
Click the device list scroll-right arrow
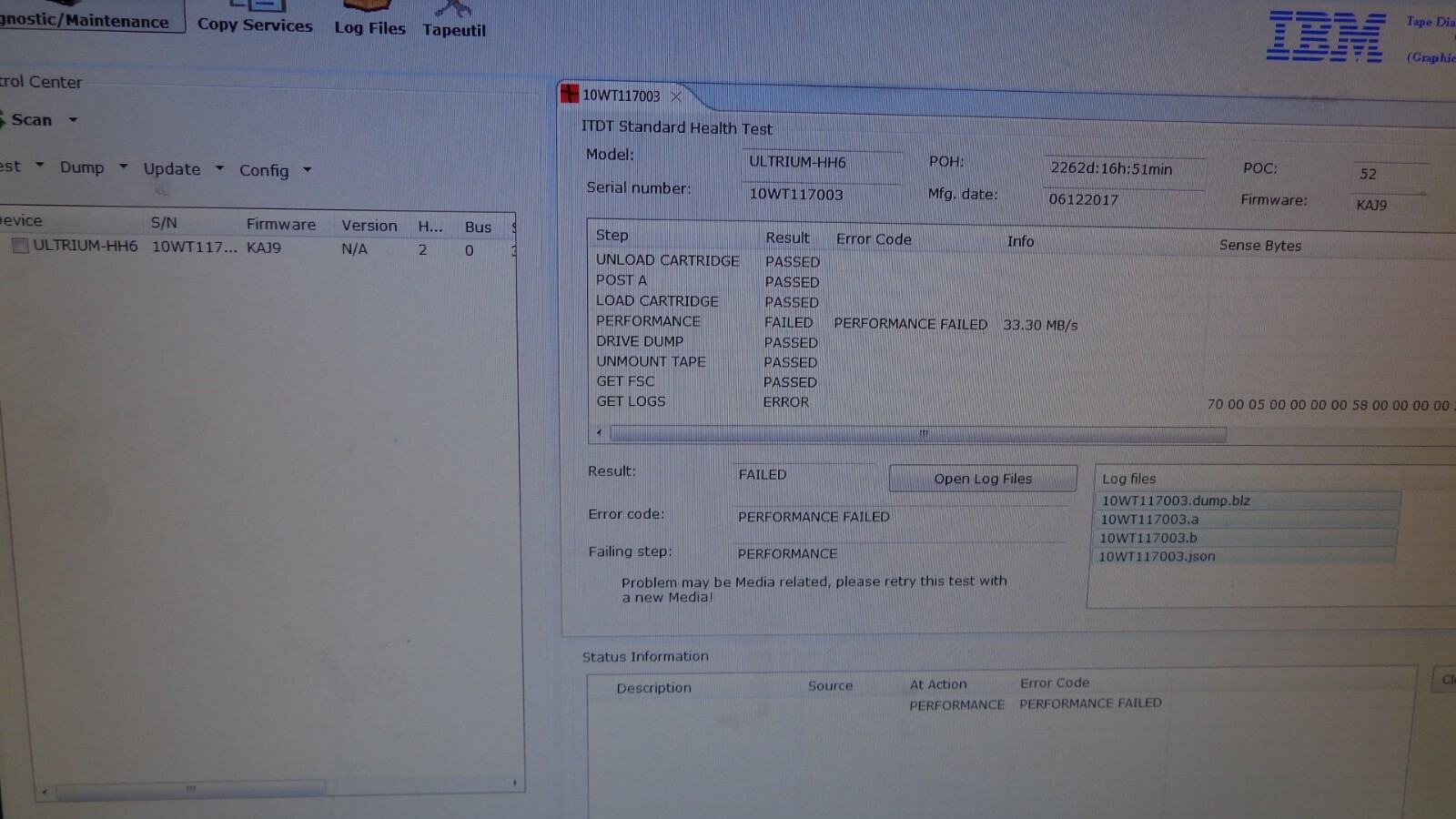pos(514,783)
